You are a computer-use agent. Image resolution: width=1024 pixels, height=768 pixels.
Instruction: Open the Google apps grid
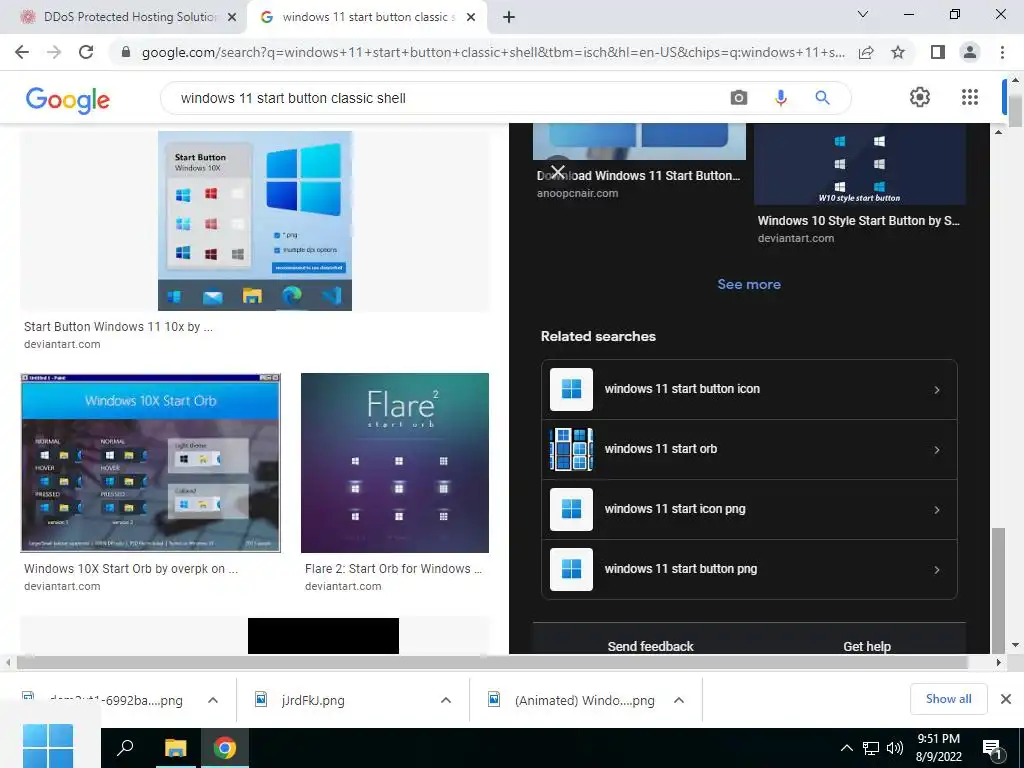pyautogui.click(x=970, y=97)
